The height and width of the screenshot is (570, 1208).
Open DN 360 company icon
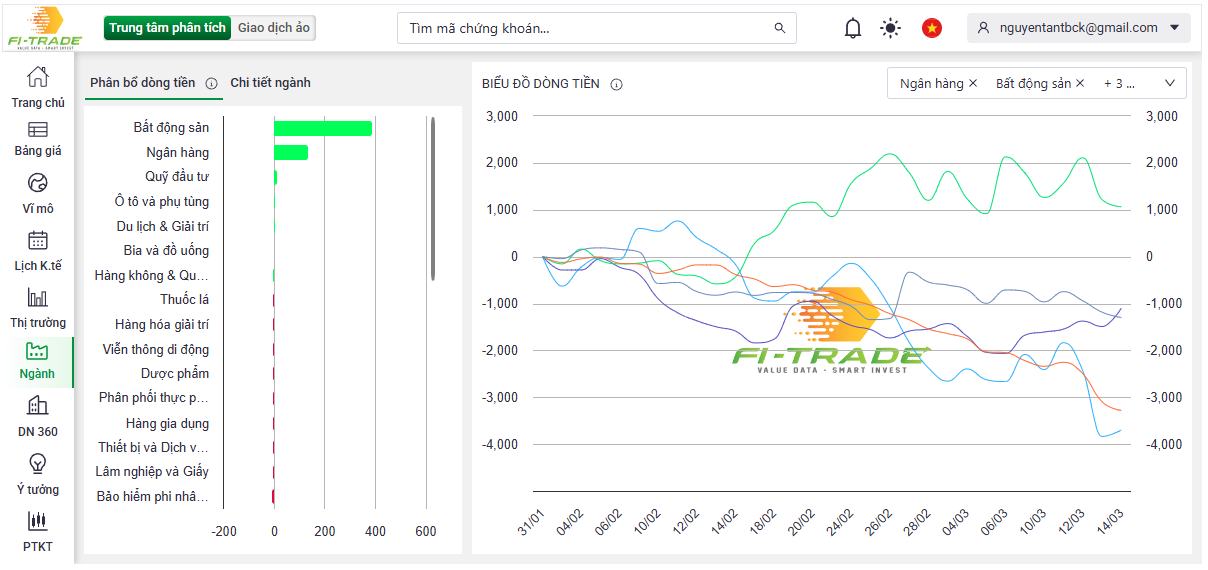(37, 406)
